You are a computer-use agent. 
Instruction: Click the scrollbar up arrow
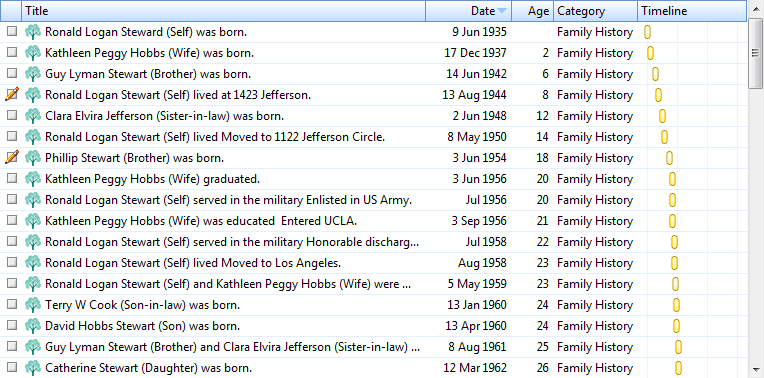point(756,10)
